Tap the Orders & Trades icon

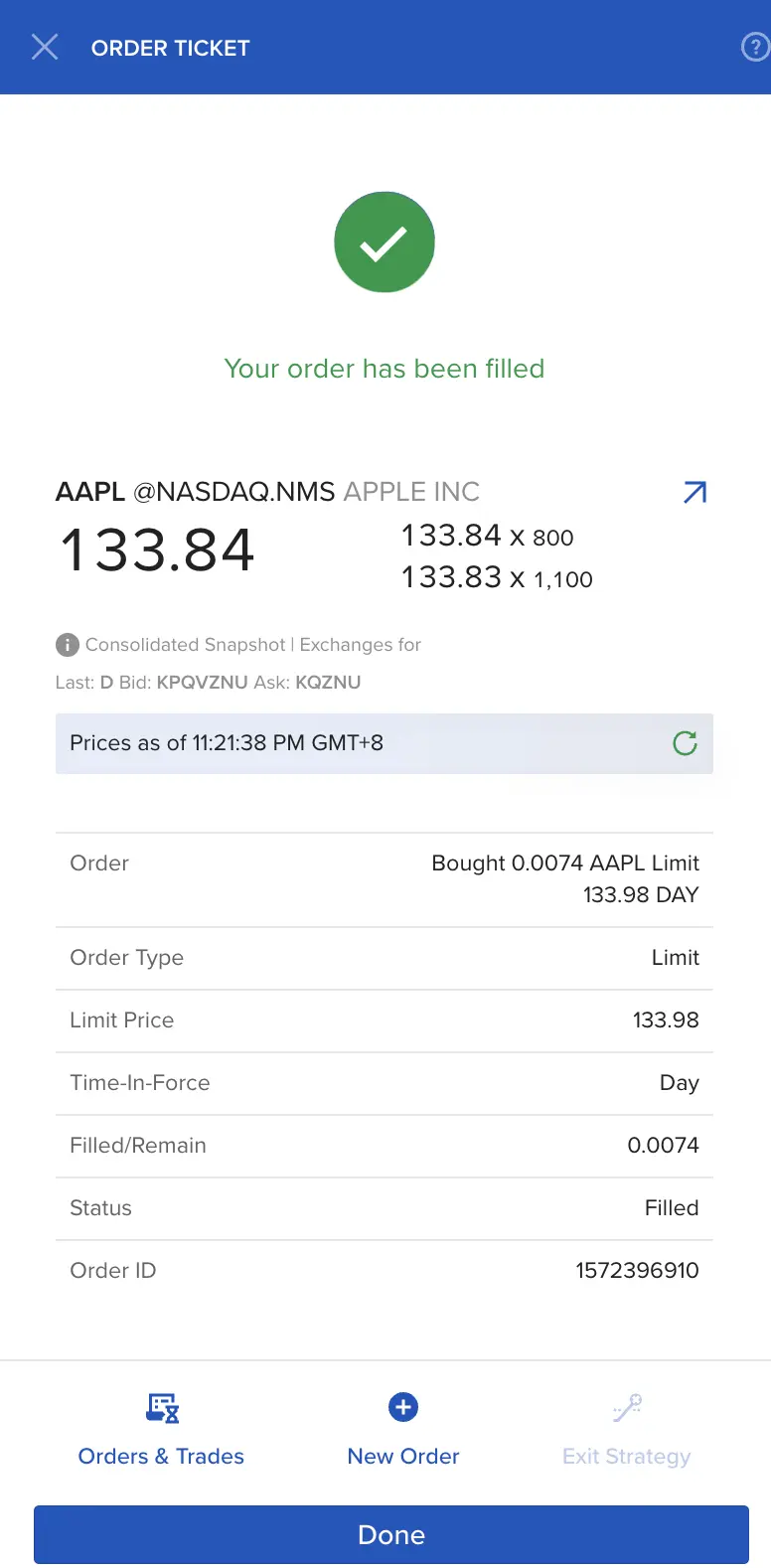162,1408
